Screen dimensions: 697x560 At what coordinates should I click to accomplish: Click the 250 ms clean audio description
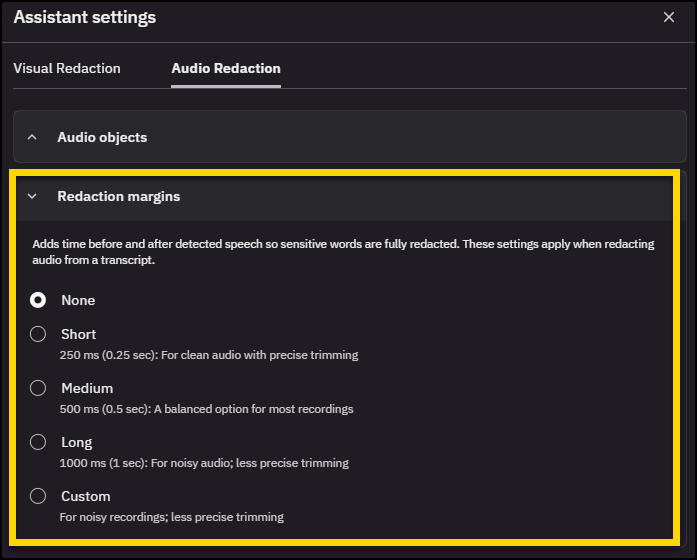209,355
